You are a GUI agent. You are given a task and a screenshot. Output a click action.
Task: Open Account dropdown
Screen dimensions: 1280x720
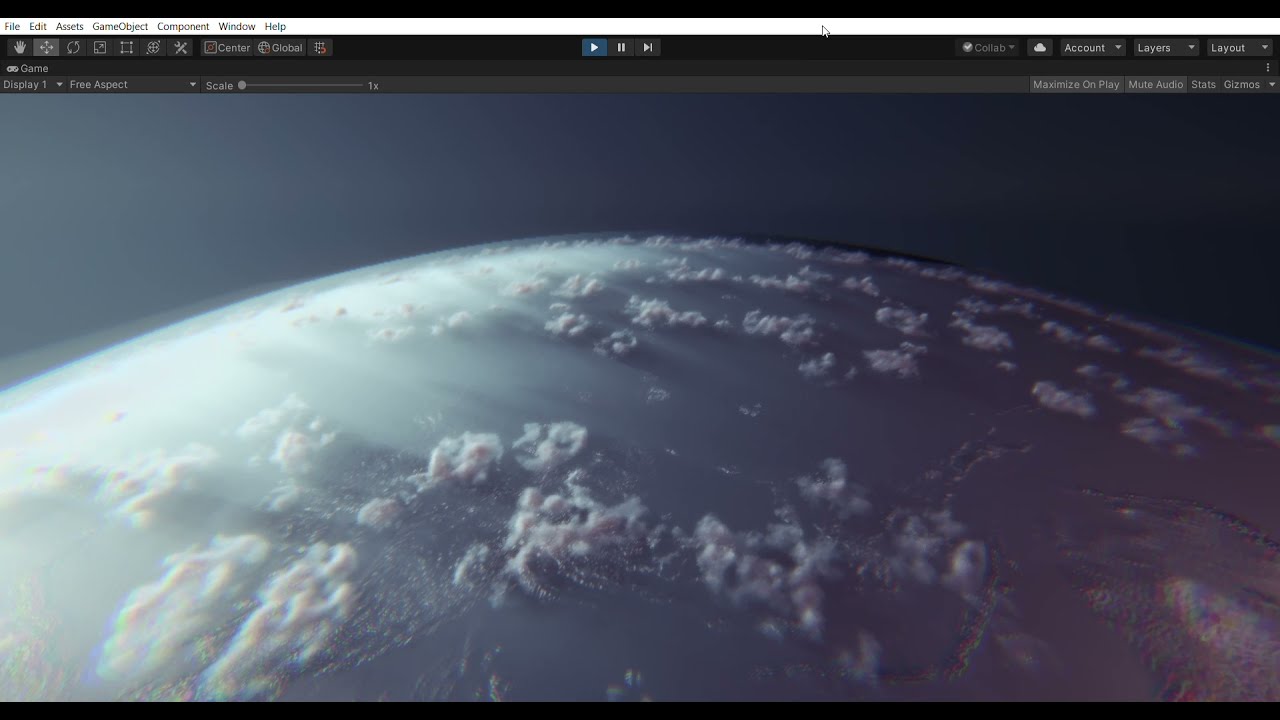tap(1092, 48)
